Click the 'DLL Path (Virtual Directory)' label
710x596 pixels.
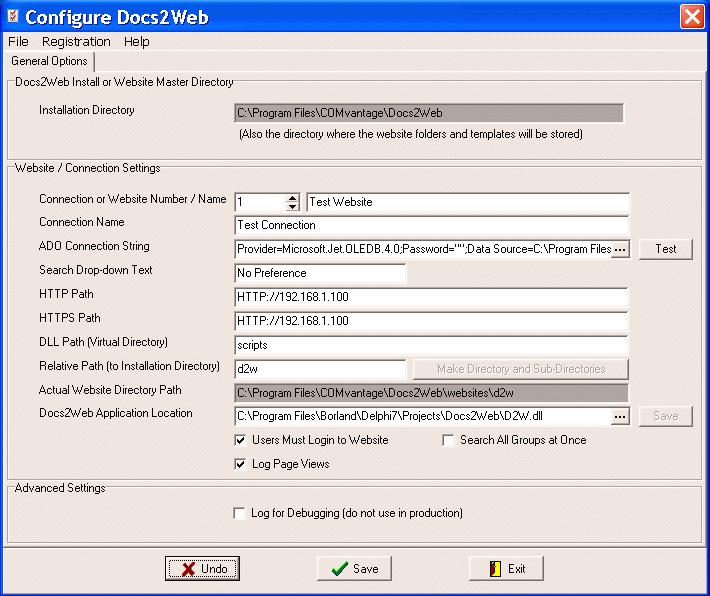coord(103,342)
